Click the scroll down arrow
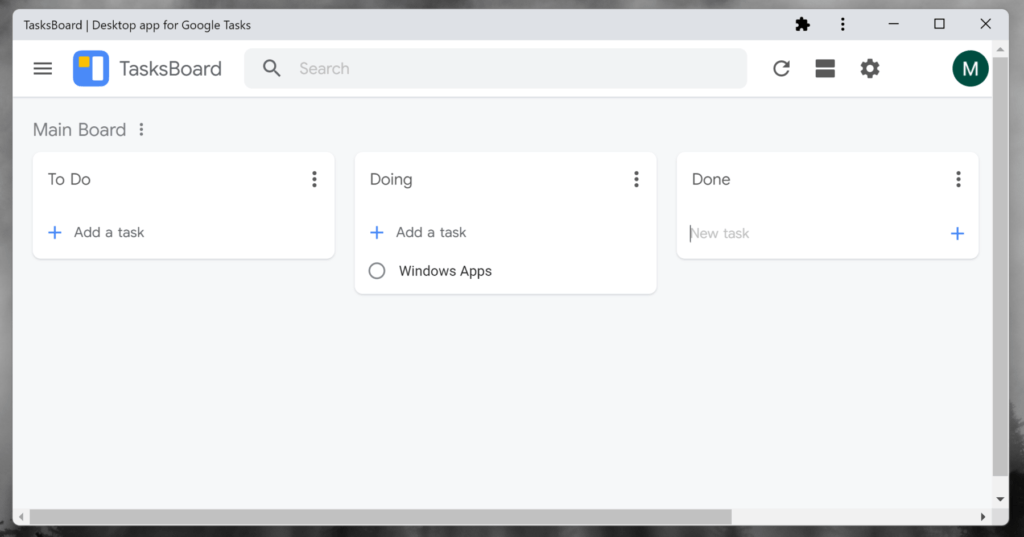The image size is (1024, 537). pos(1000,499)
